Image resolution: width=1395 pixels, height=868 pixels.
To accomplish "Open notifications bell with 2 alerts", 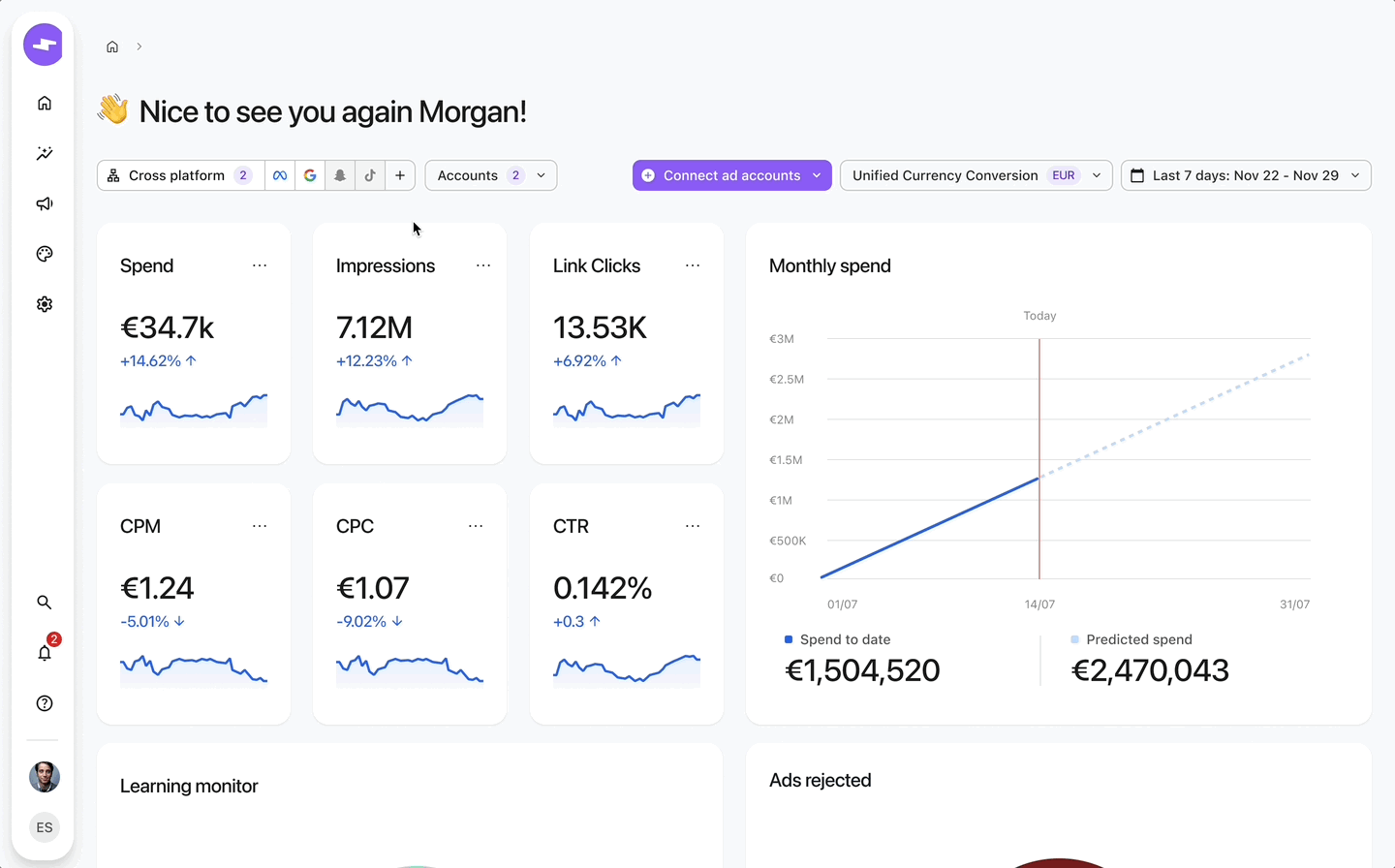I will (x=45, y=652).
